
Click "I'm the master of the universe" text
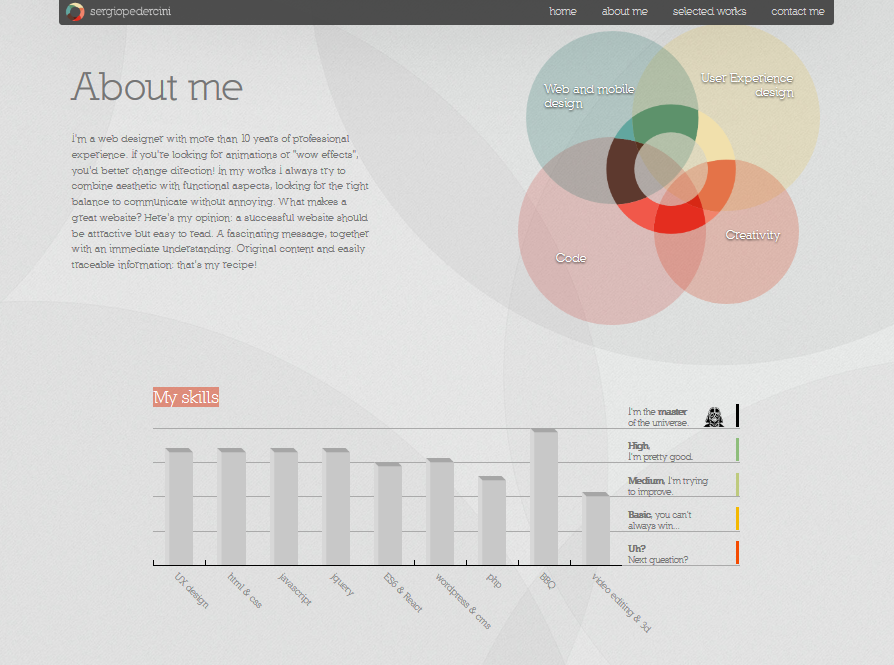coord(658,417)
